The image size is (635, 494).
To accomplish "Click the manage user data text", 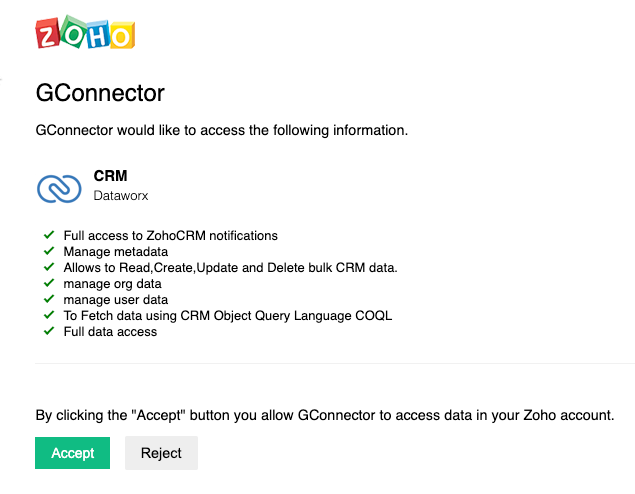I will coord(116,300).
